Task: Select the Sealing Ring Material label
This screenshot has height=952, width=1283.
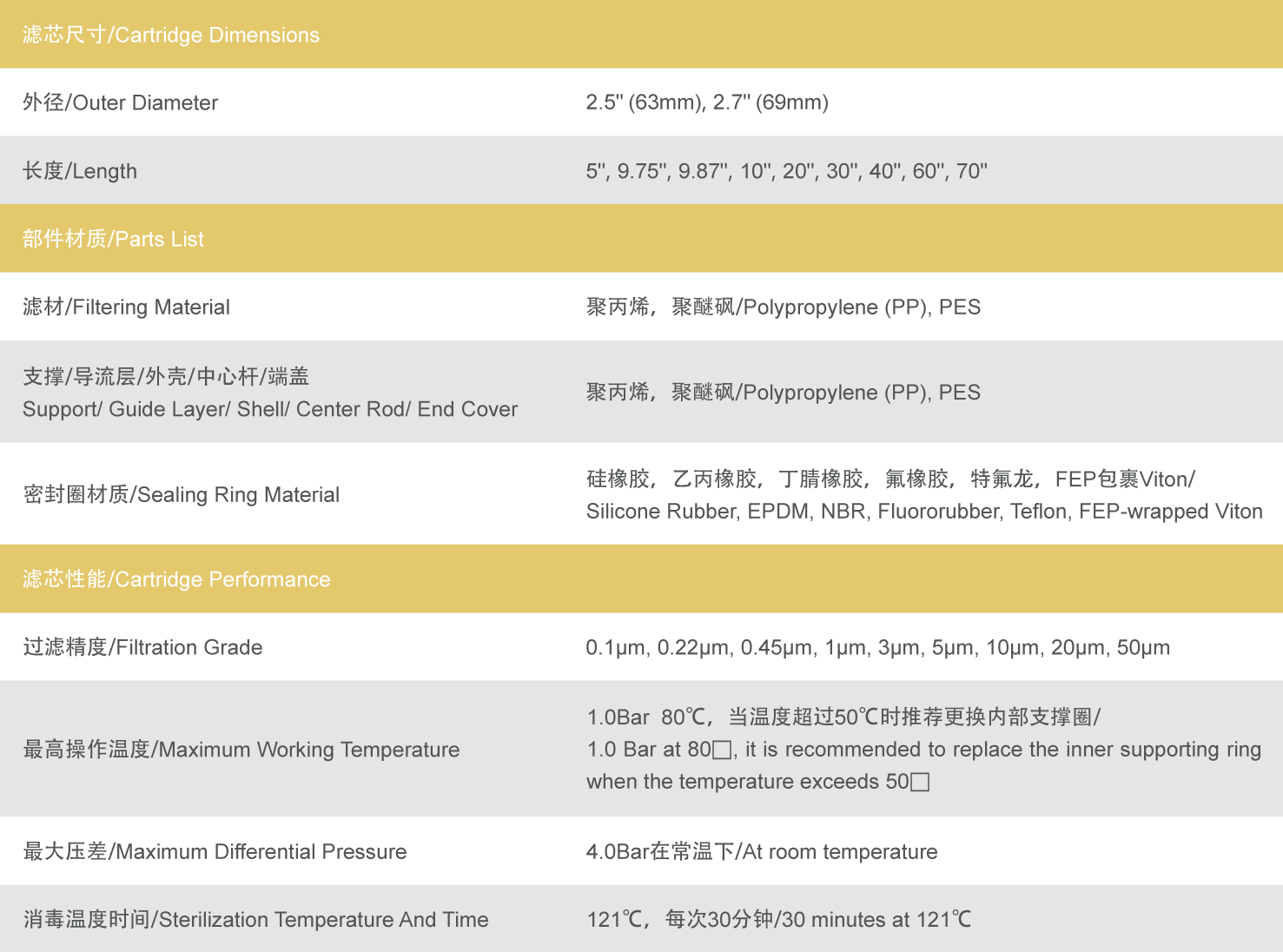Action: 181,494
